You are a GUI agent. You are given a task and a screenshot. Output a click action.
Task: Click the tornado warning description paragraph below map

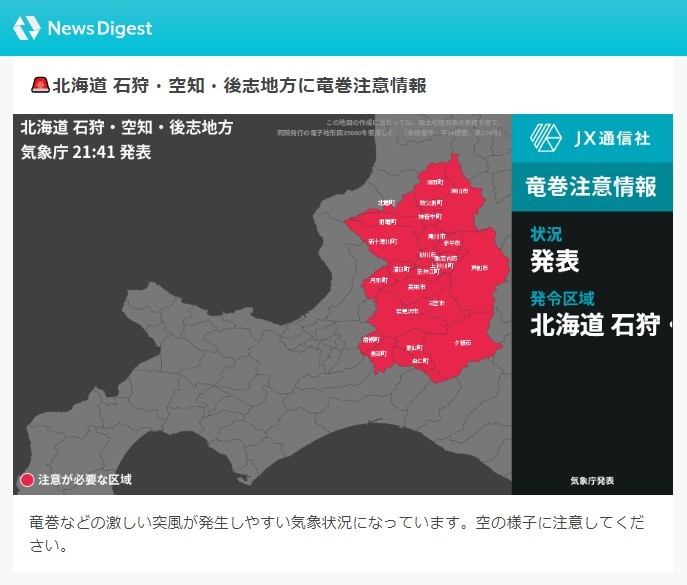point(336,534)
